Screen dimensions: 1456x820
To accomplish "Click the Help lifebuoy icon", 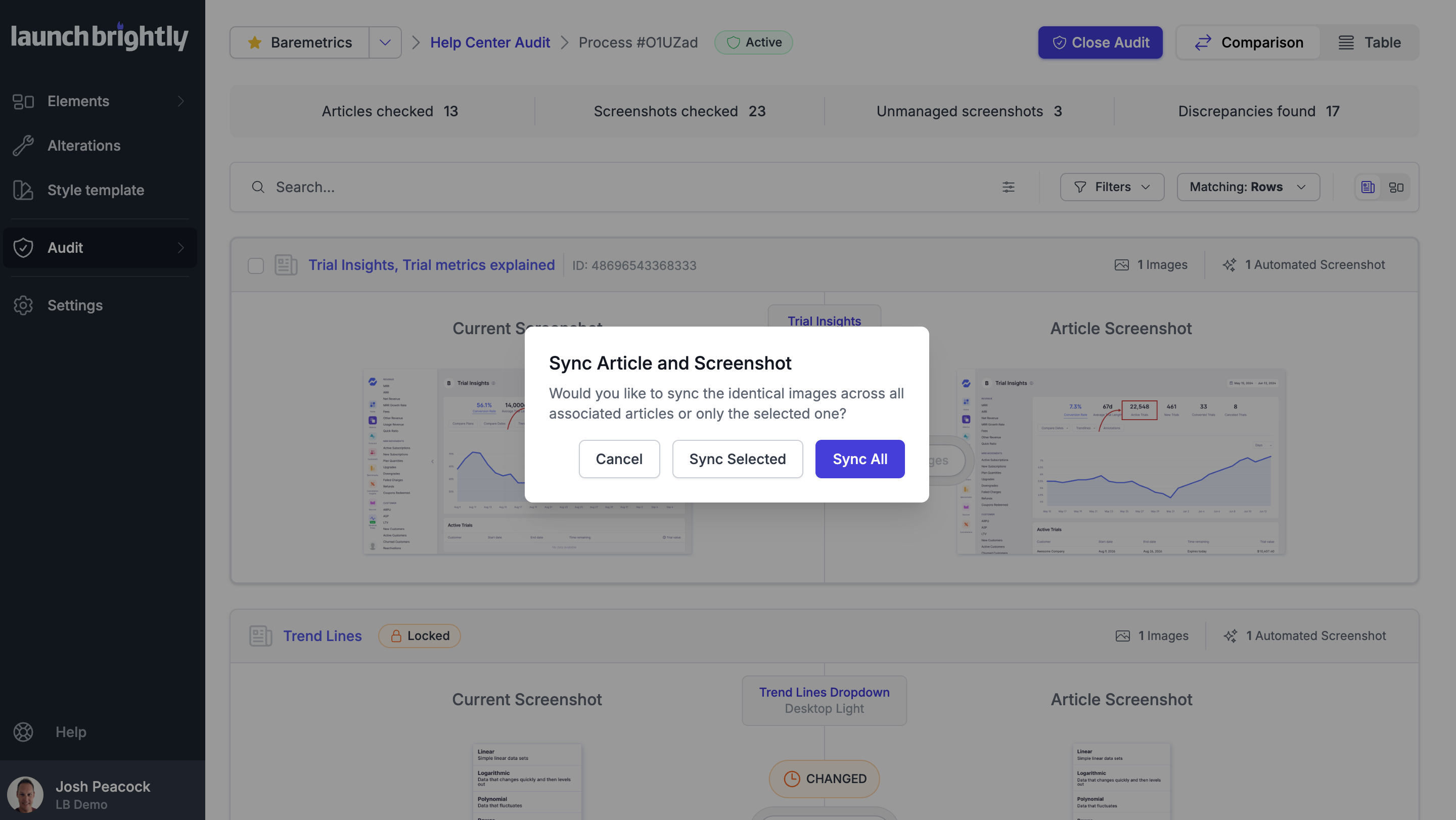I will (x=23, y=732).
